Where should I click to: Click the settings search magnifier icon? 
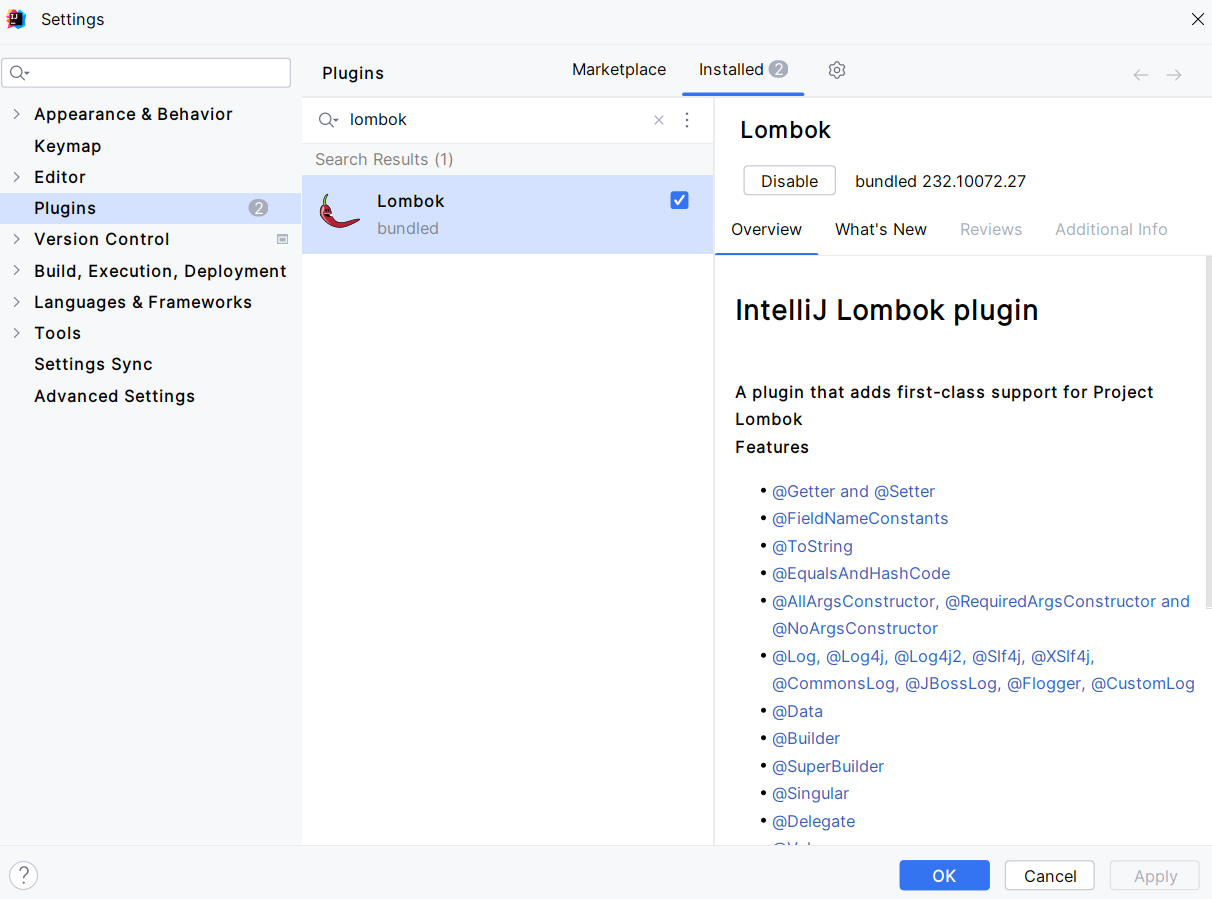19,73
